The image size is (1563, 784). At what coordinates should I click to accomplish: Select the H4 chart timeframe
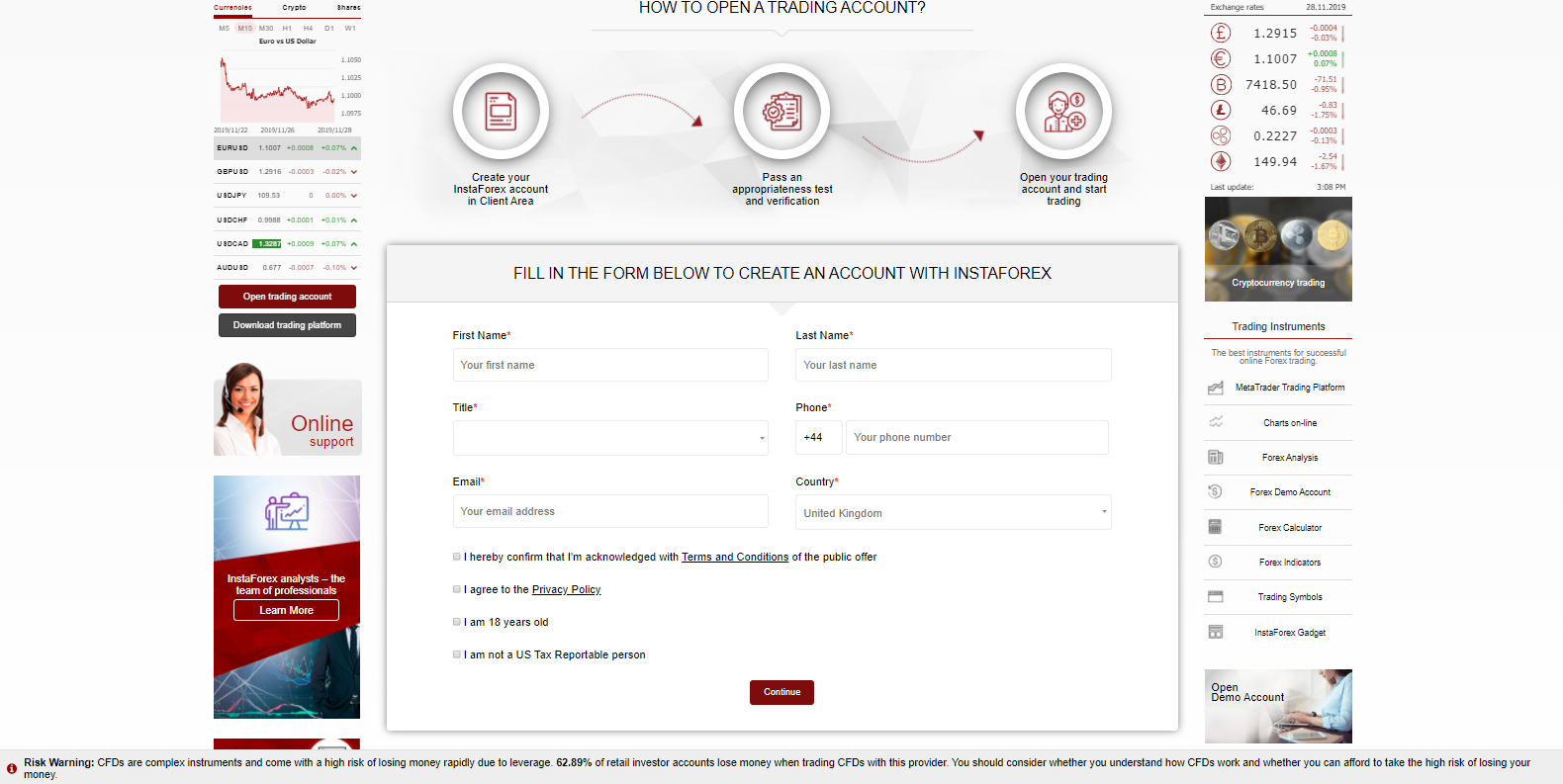coord(308,28)
